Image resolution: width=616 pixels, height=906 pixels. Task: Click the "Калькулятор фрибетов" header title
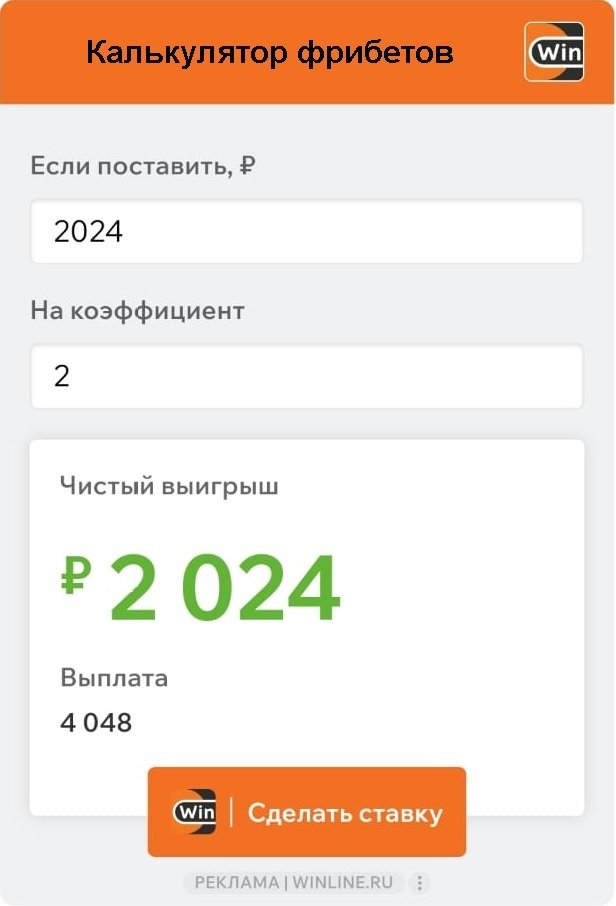point(269,52)
